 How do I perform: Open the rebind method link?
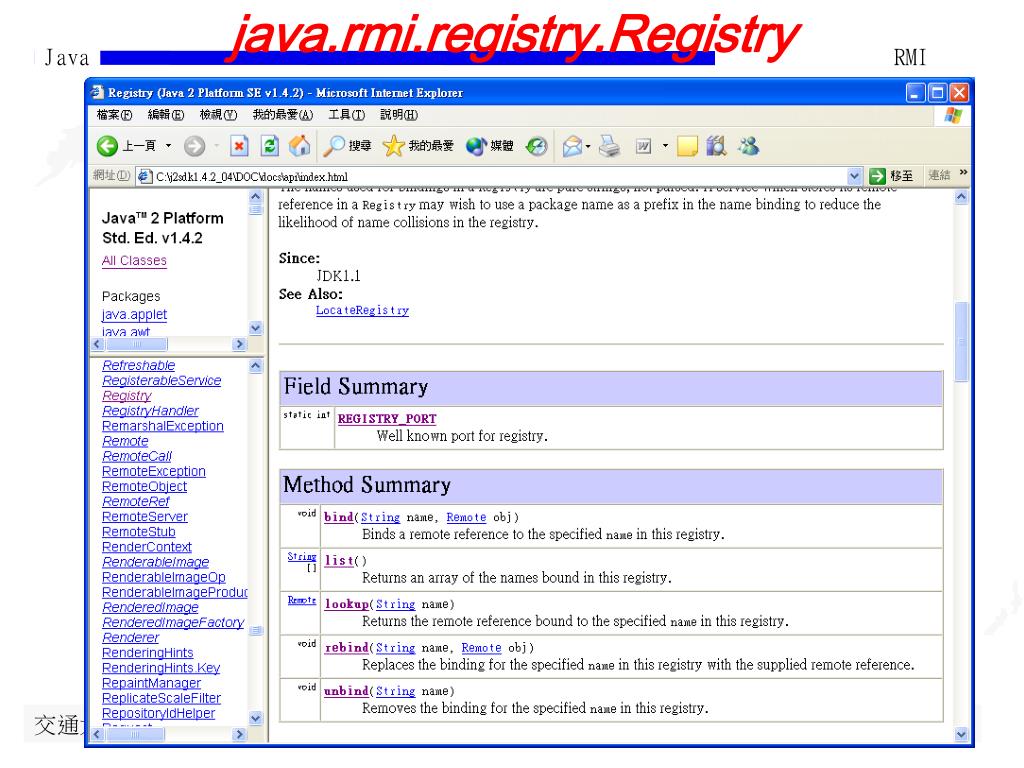click(347, 647)
